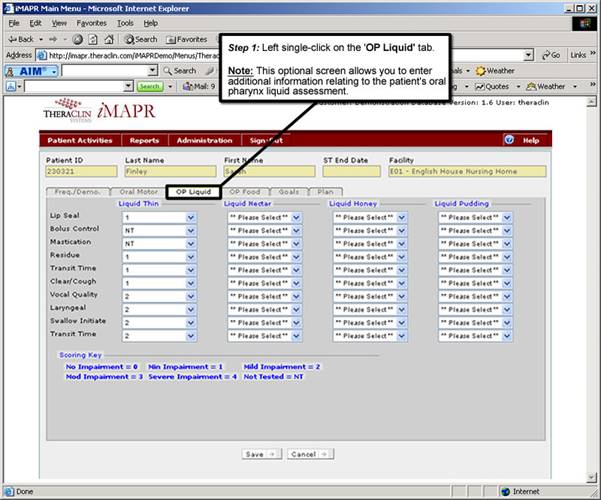The image size is (601, 500).
Task: Expand the Address bar URL dropdown arrow
Action: point(529,55)
